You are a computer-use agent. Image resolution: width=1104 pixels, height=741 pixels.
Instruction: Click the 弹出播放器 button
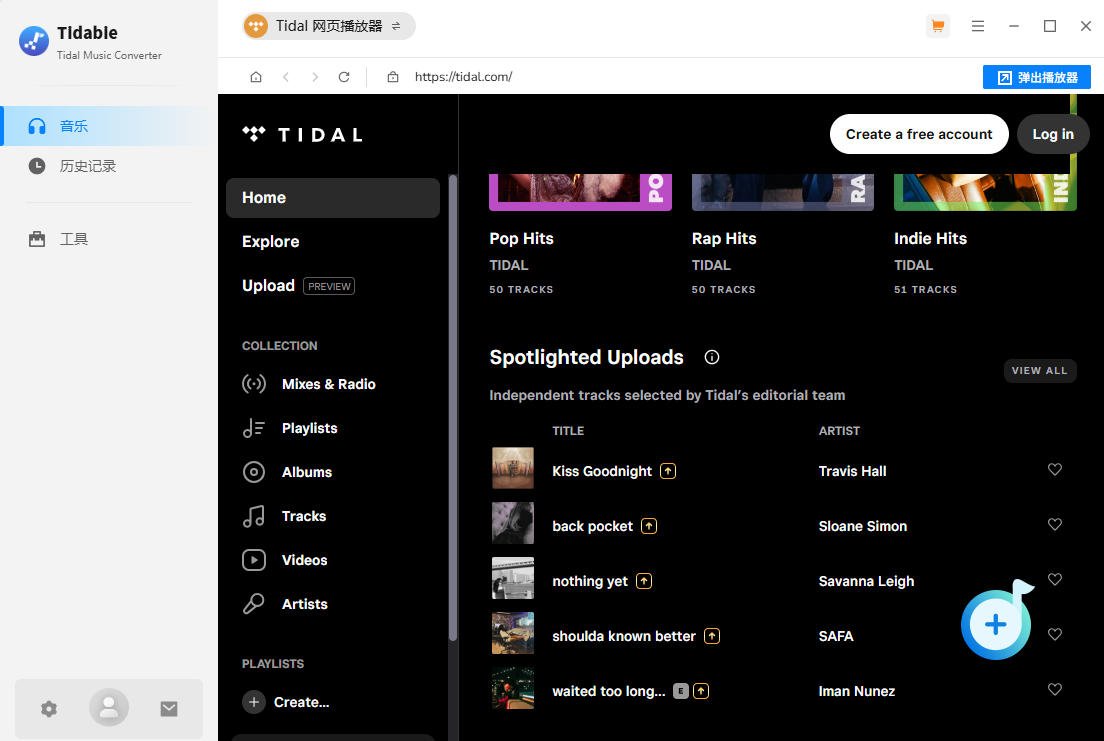(1036, 77)
